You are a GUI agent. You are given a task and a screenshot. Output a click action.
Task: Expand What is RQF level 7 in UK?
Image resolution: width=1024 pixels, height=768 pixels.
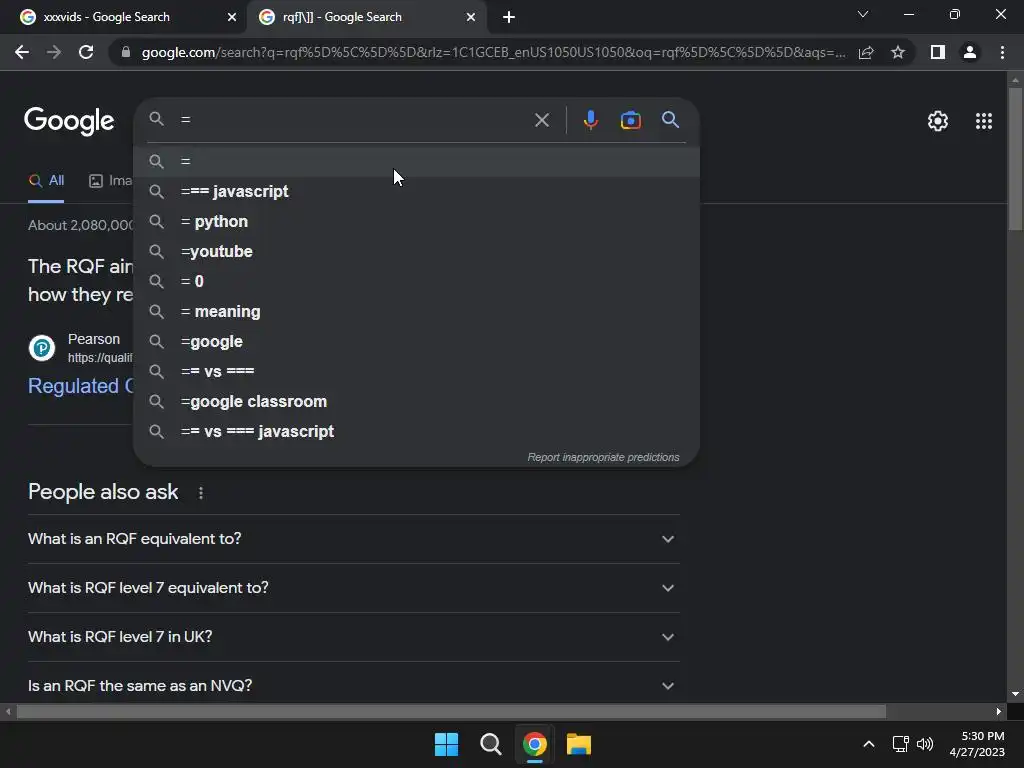coord(353,637)
